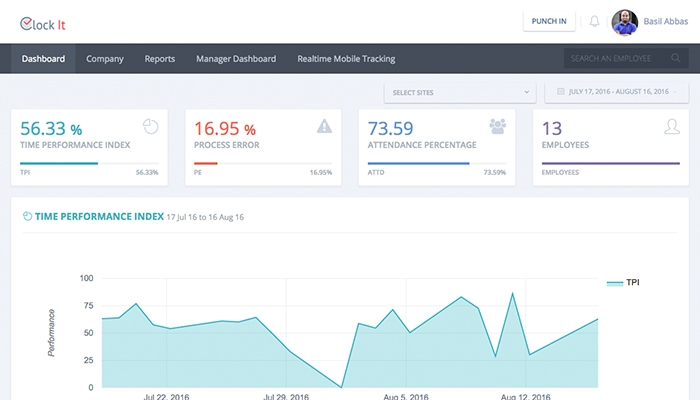
Task: Click Basil Abbas profile avatar
Action: tap(624, 21)
